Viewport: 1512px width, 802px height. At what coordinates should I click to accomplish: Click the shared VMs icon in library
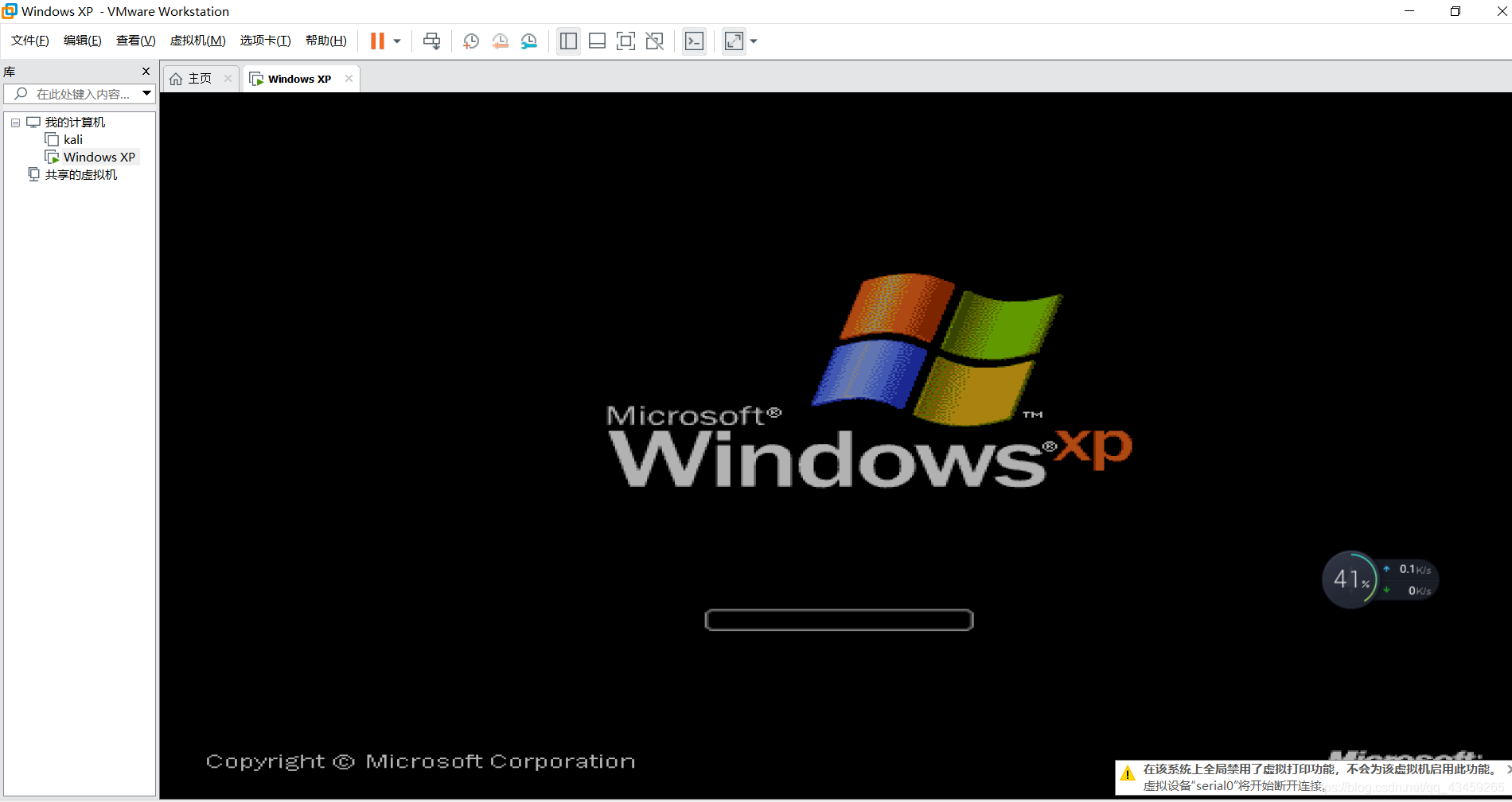(x=34, y=174)
